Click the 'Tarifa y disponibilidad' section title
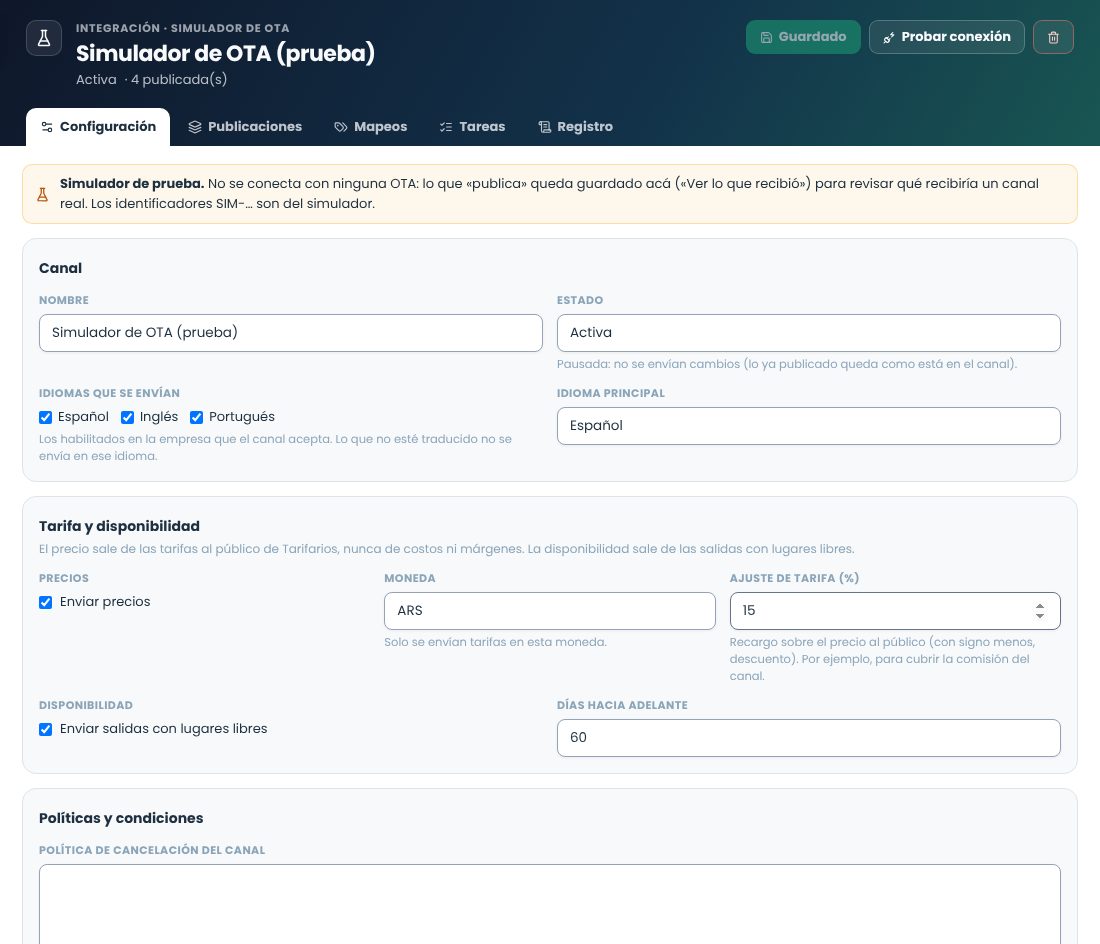The height and width of the screenshot is (944, 1100). tap(119, 526)
